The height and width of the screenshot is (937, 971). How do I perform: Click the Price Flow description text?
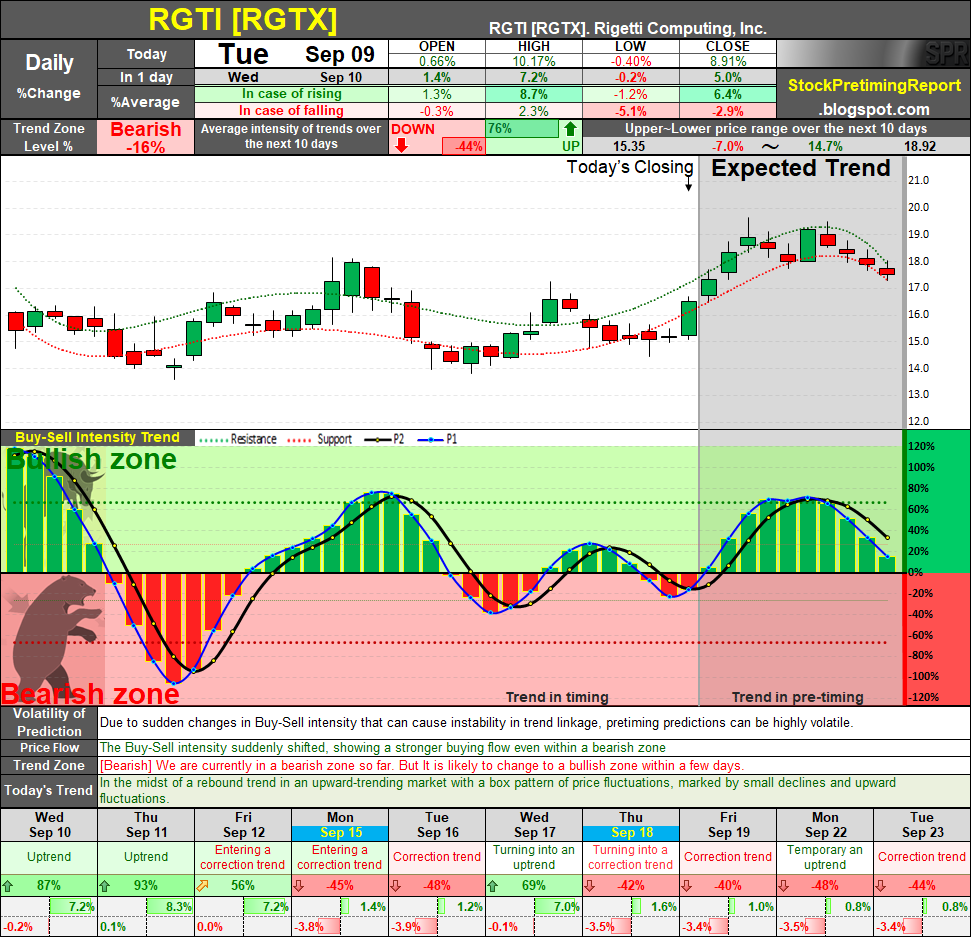pos(383,747)
